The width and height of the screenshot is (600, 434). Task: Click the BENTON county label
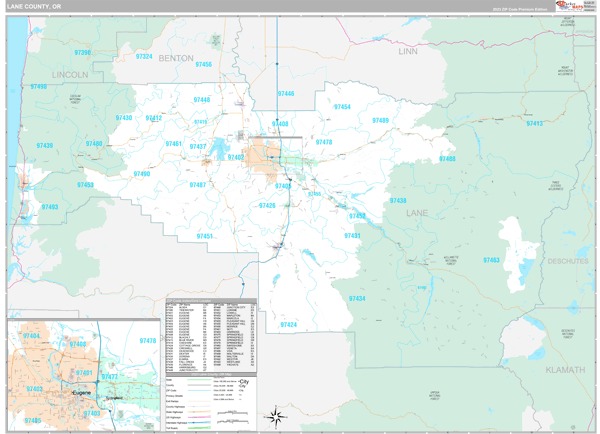(x=176, y=58)
